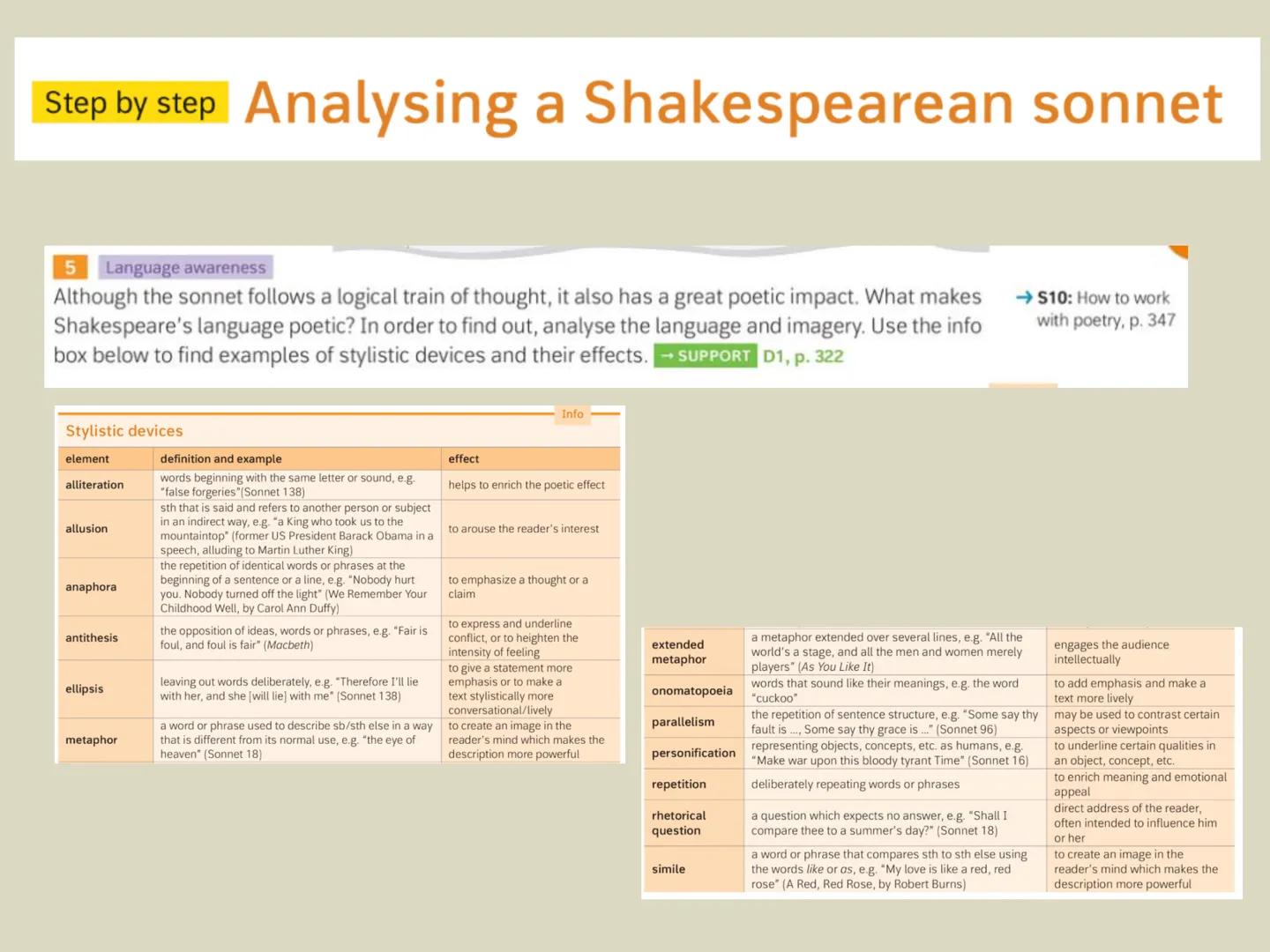Click 'engages the audience intellectually' cell
The image size is (1270, 952).
click(1112, 652)
